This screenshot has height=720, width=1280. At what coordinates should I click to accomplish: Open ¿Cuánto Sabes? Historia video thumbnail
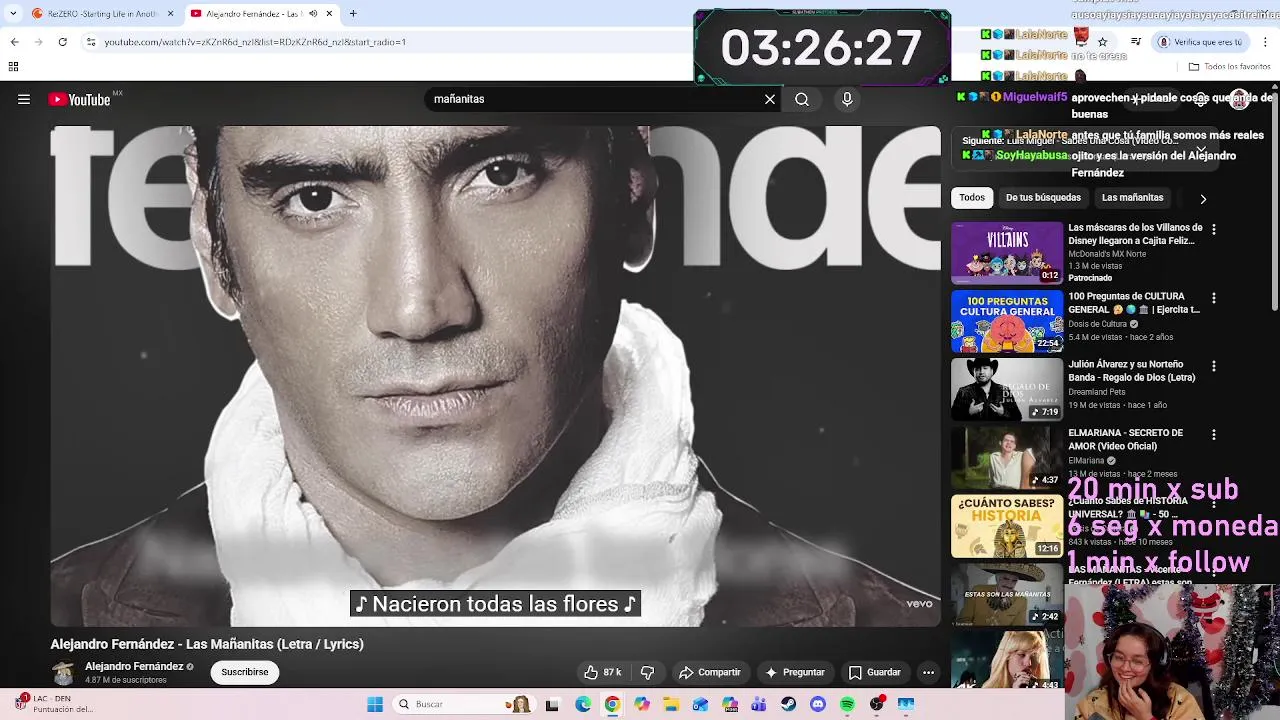tap(1007, 526)
